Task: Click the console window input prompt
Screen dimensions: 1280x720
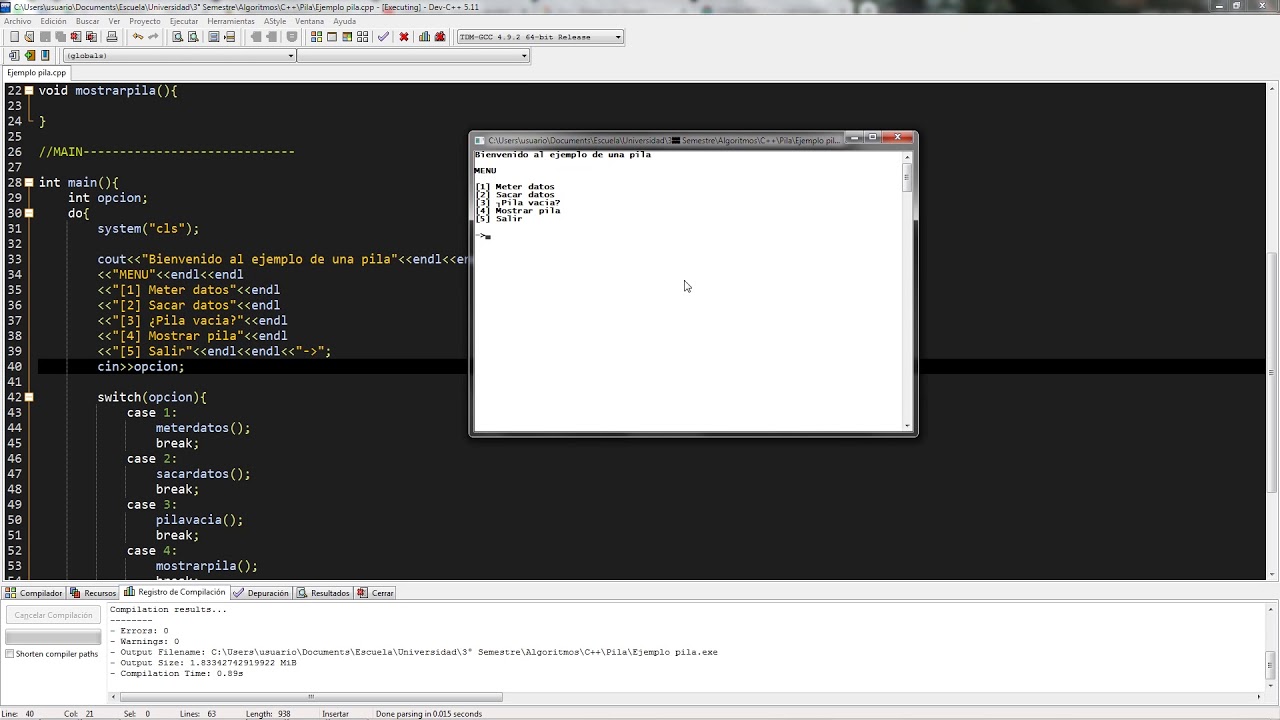Action: coord(484,236)
